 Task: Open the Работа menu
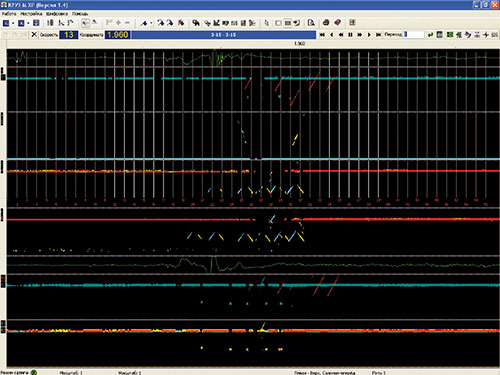coord(9,14)
